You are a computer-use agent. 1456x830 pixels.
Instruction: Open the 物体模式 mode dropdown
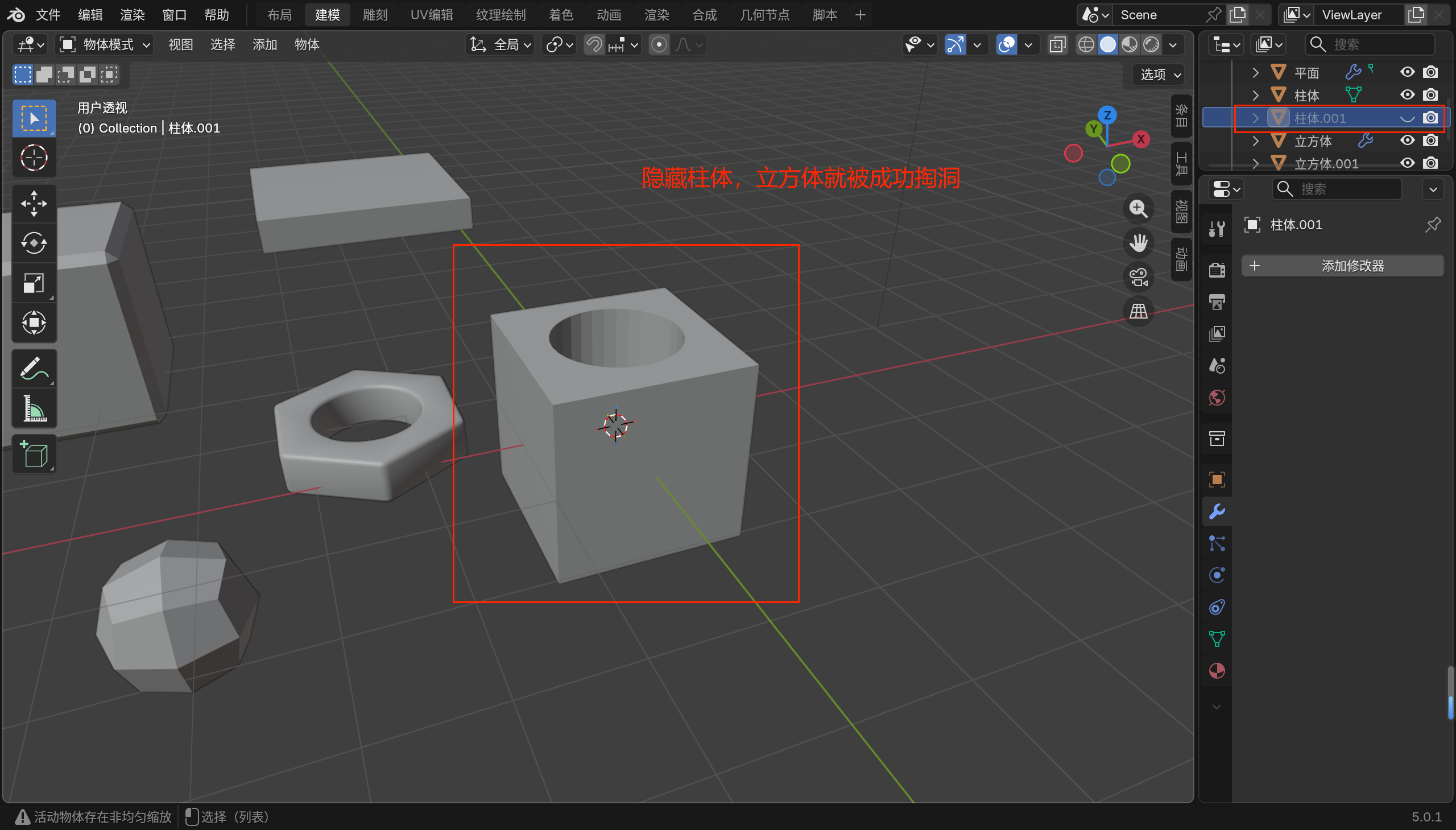point(105,44)
